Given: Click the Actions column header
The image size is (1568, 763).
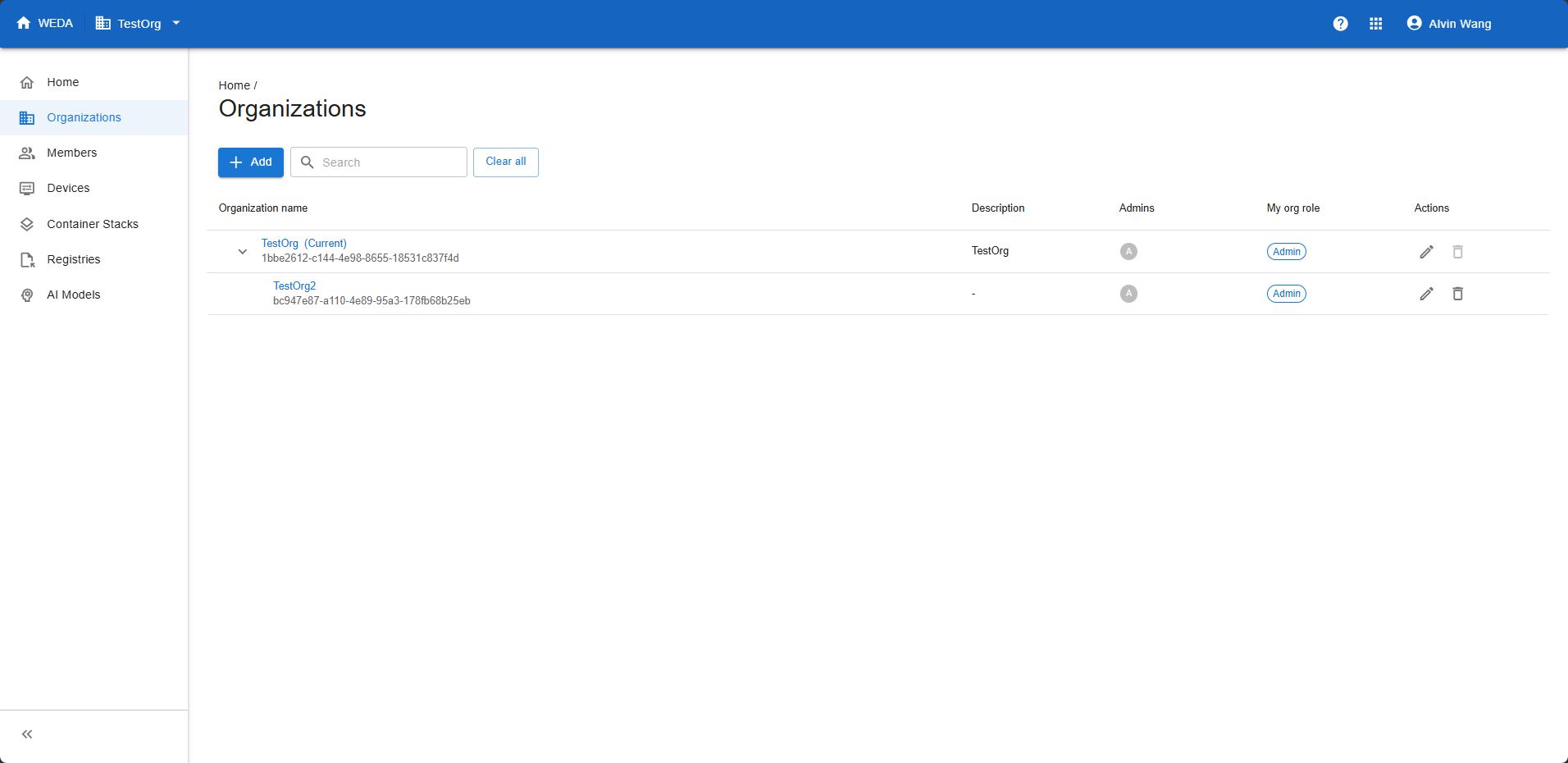Looking at the screenshot, I should click(x=1432, y=208).
